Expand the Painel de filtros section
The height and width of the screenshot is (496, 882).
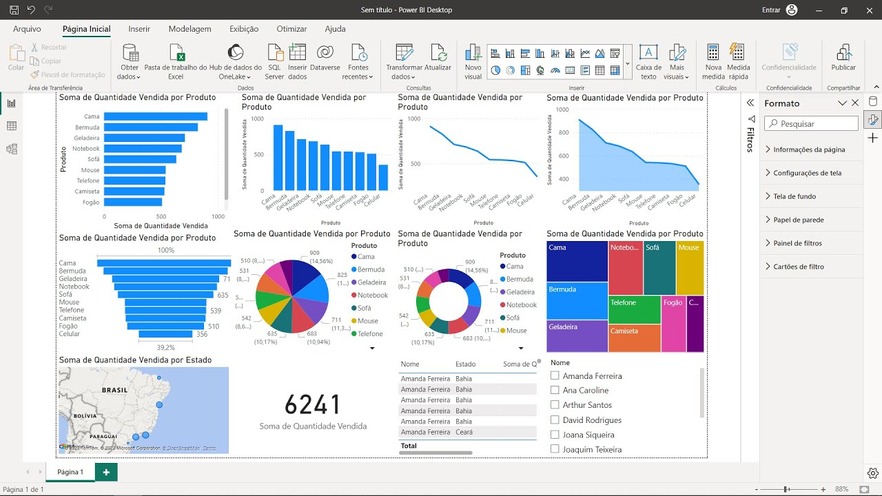point(809,243)
